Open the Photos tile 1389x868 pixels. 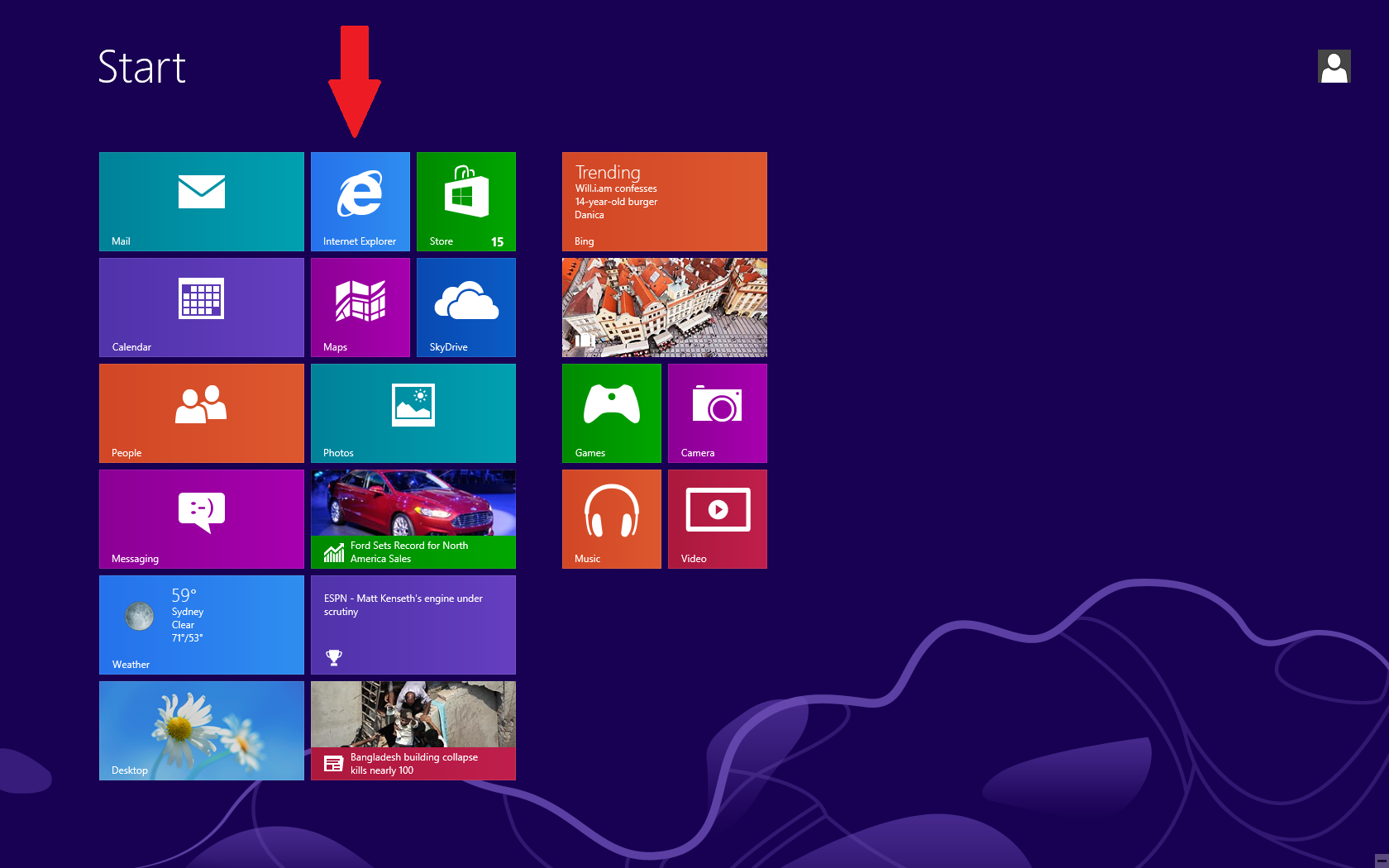click(413, 413)
